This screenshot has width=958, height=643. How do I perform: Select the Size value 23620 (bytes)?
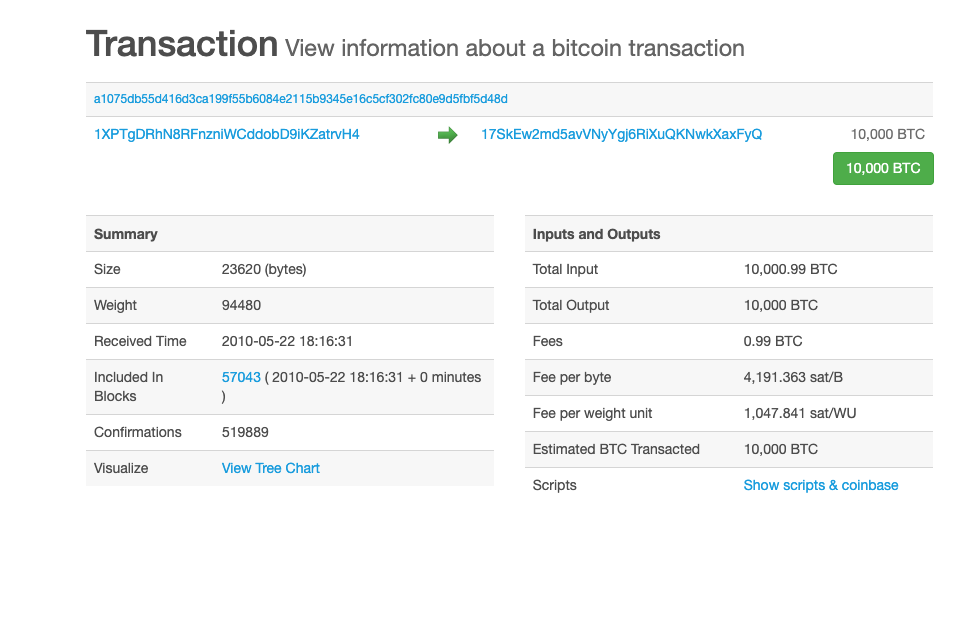coord(263,269)
